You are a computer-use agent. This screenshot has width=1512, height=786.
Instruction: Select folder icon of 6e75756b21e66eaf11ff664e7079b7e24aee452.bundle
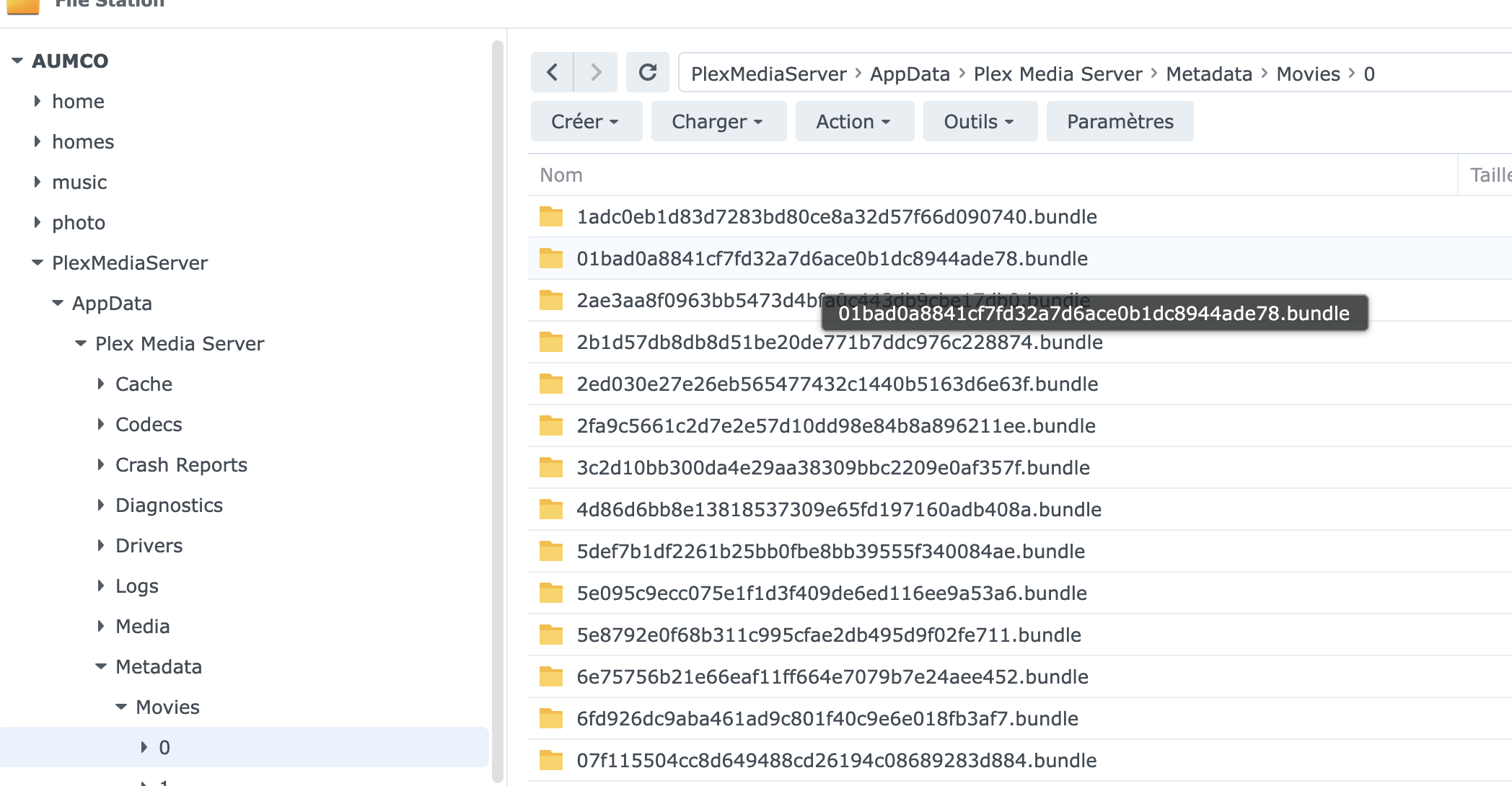[x=551, y=676]
